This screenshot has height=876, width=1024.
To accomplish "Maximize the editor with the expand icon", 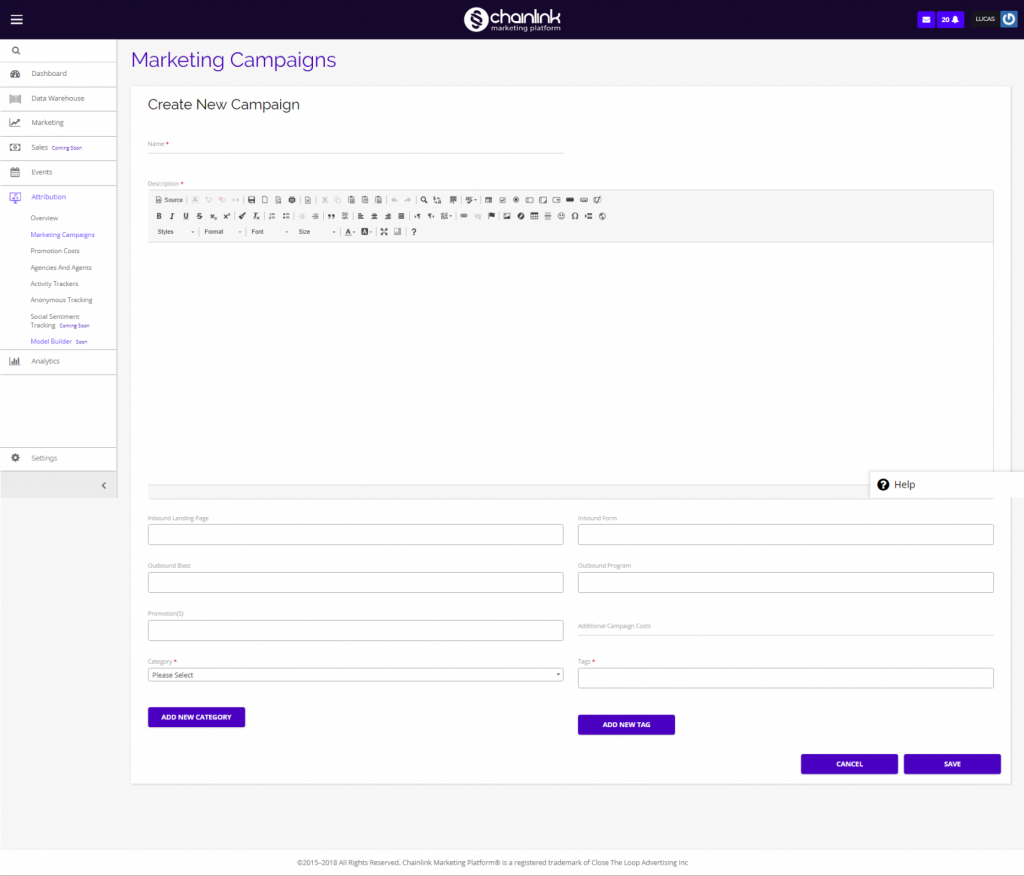I will [x=384, y=232].
